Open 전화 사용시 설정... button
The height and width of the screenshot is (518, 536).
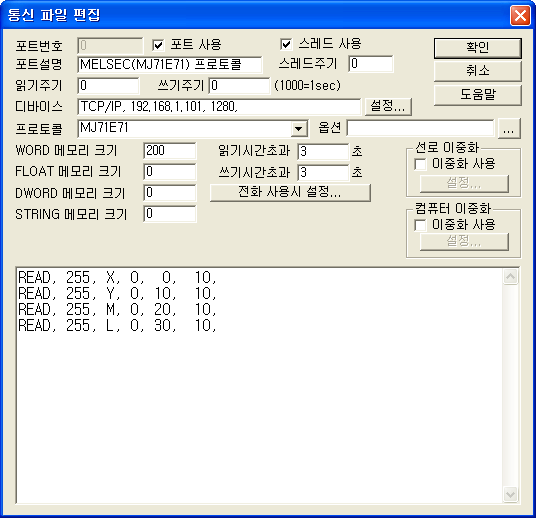(290, 192)
